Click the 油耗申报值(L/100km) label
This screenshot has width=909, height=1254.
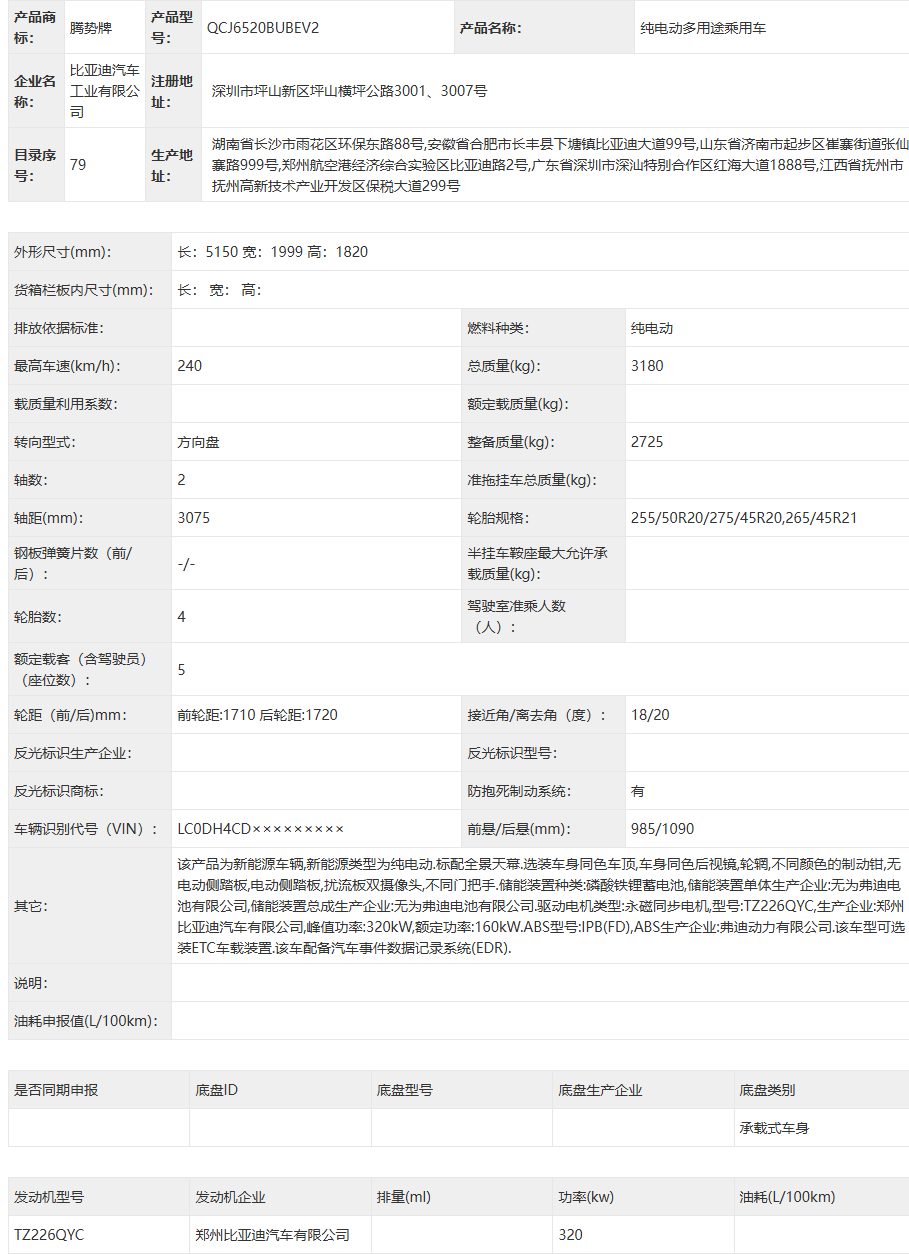pyautogui.click(x=85, y=1021)
